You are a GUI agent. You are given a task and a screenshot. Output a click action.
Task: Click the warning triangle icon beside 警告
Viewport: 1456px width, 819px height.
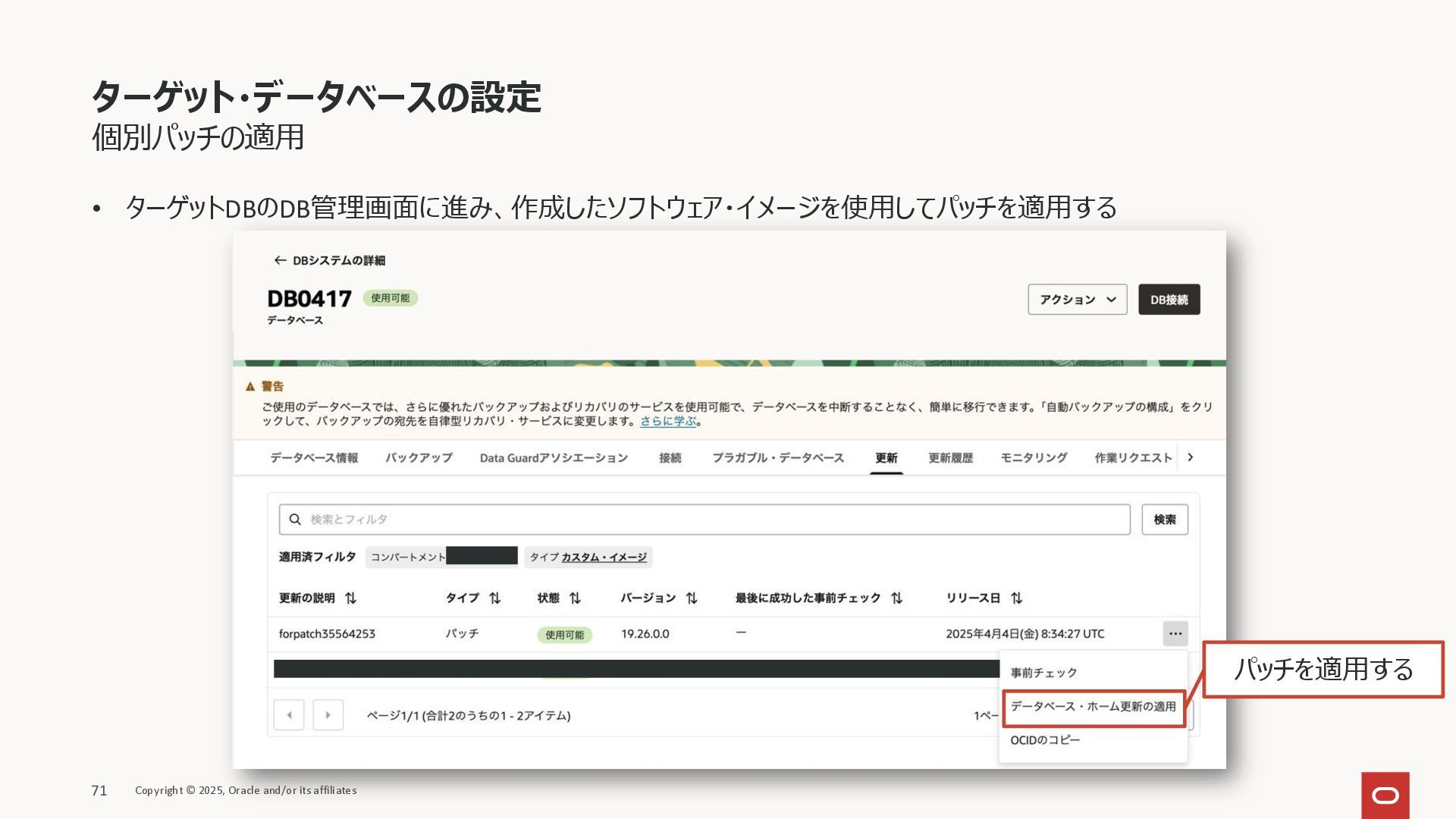point(250,387)
